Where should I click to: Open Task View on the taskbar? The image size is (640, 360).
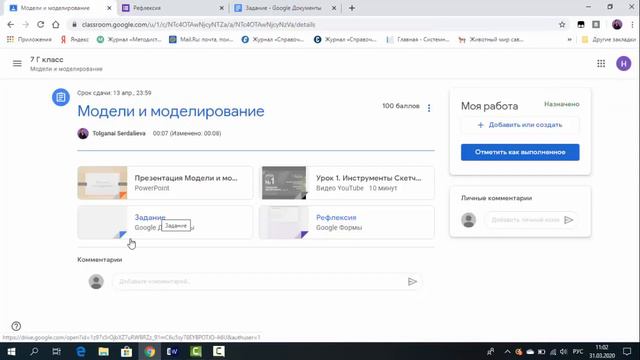[57, 351]
